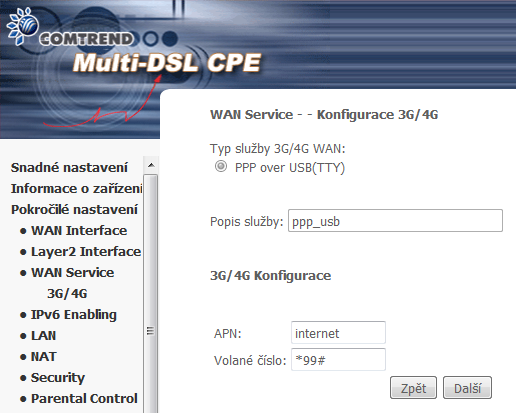This screenshot has height=413, width=516.
Task: Click the sidebar scrollbar thumb
Action: click(151, 293)
